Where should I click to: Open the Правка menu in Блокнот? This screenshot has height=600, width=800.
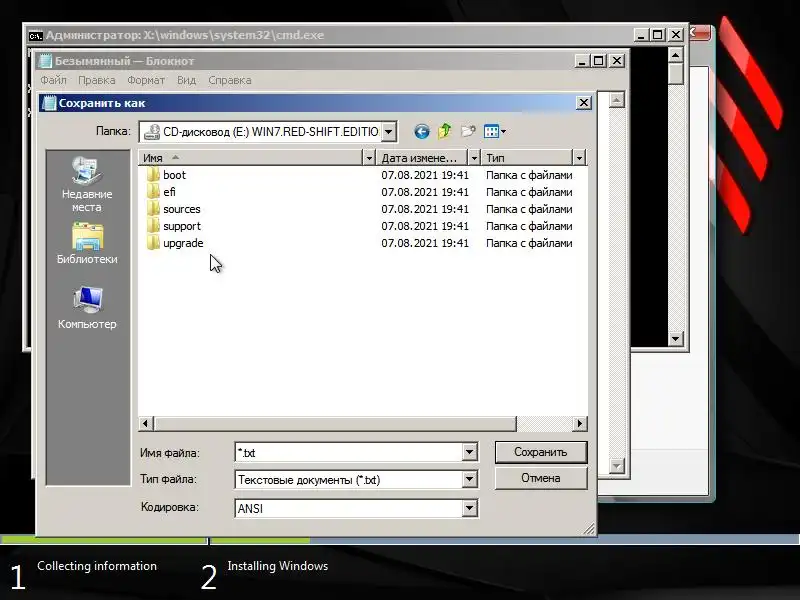tap(96, 80)
